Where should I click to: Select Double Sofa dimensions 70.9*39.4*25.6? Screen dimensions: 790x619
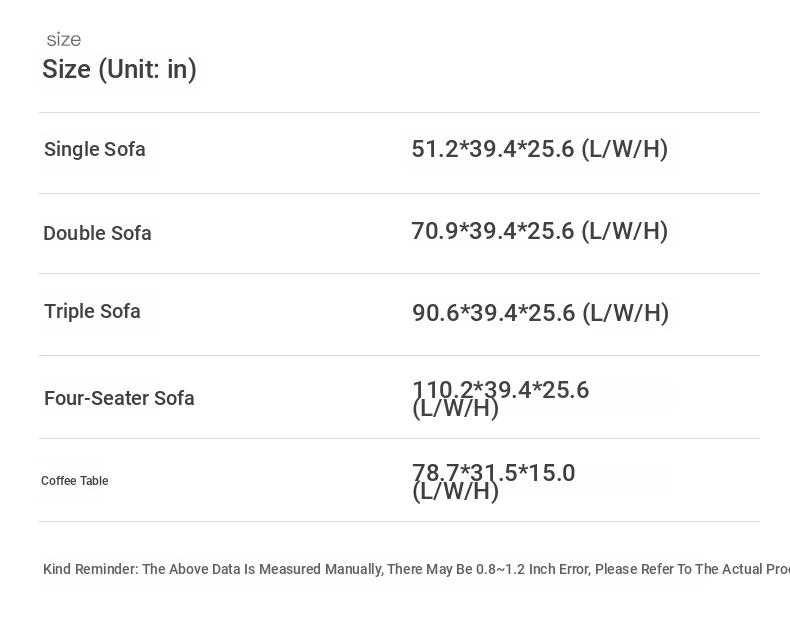pyautogui.click(x=493, y=231)
